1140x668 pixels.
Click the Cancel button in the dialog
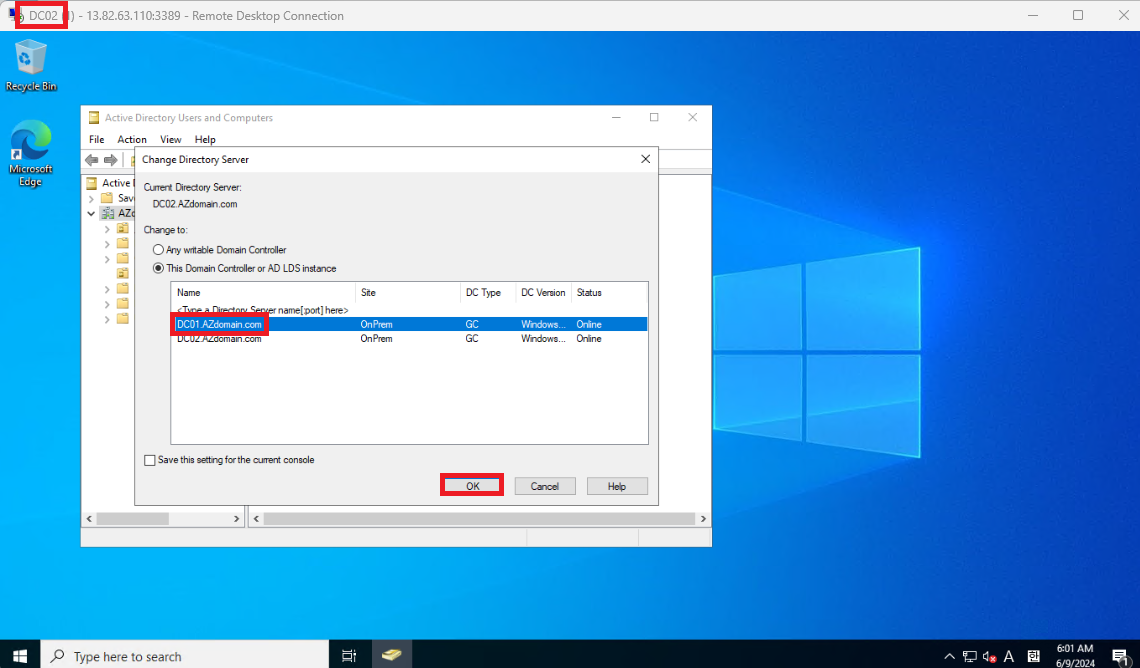[x=545, y=486]
